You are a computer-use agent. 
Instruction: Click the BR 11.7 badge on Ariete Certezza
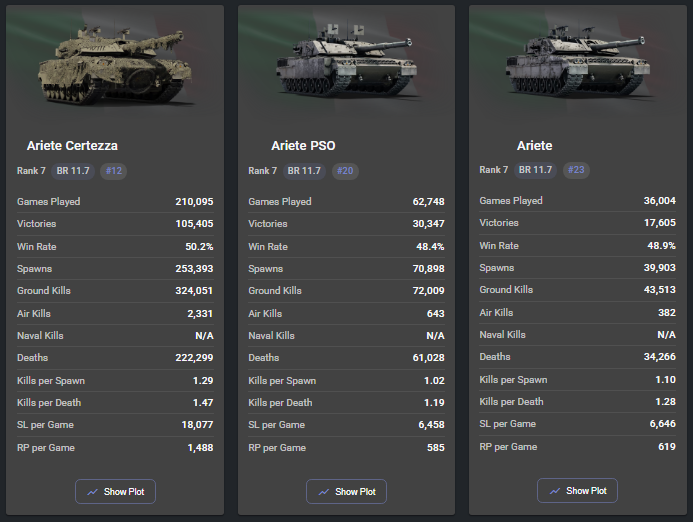[x=73, y=171]
